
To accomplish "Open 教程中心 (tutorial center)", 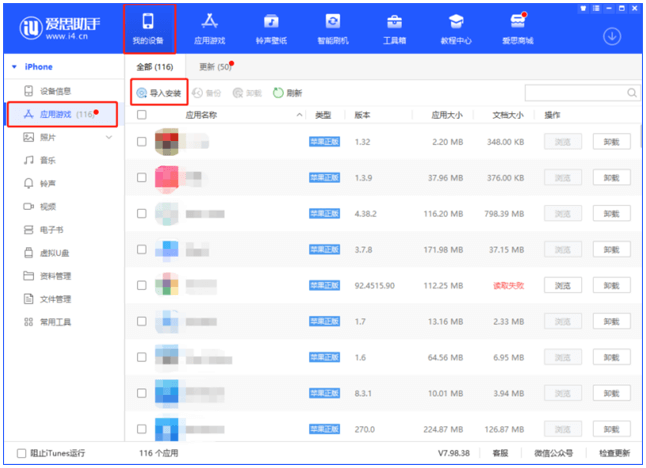I will [x=455, y=28].
